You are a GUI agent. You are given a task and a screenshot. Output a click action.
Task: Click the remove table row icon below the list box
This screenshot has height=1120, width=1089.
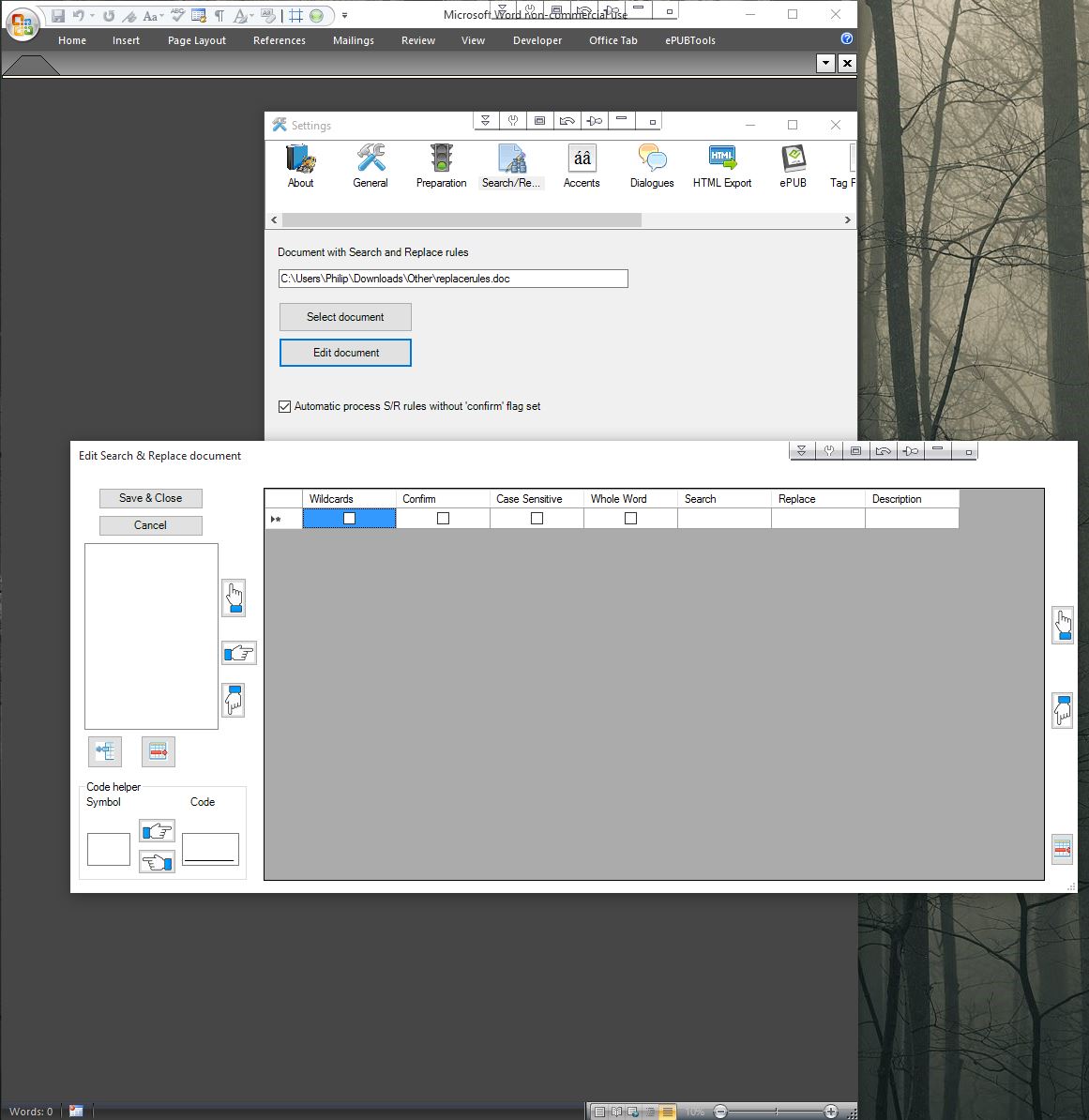(x=158, y=751)
